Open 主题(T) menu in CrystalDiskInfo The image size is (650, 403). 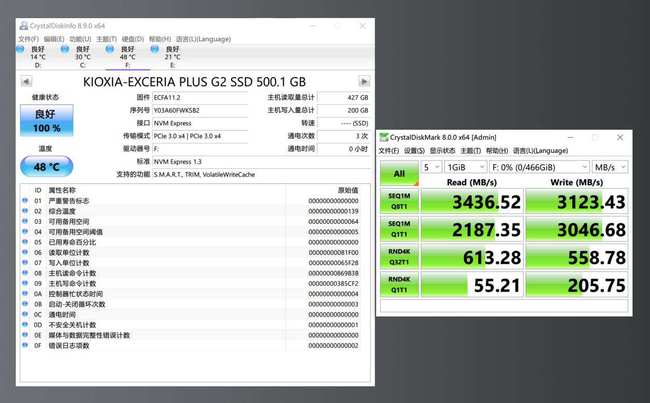[107, 39]
